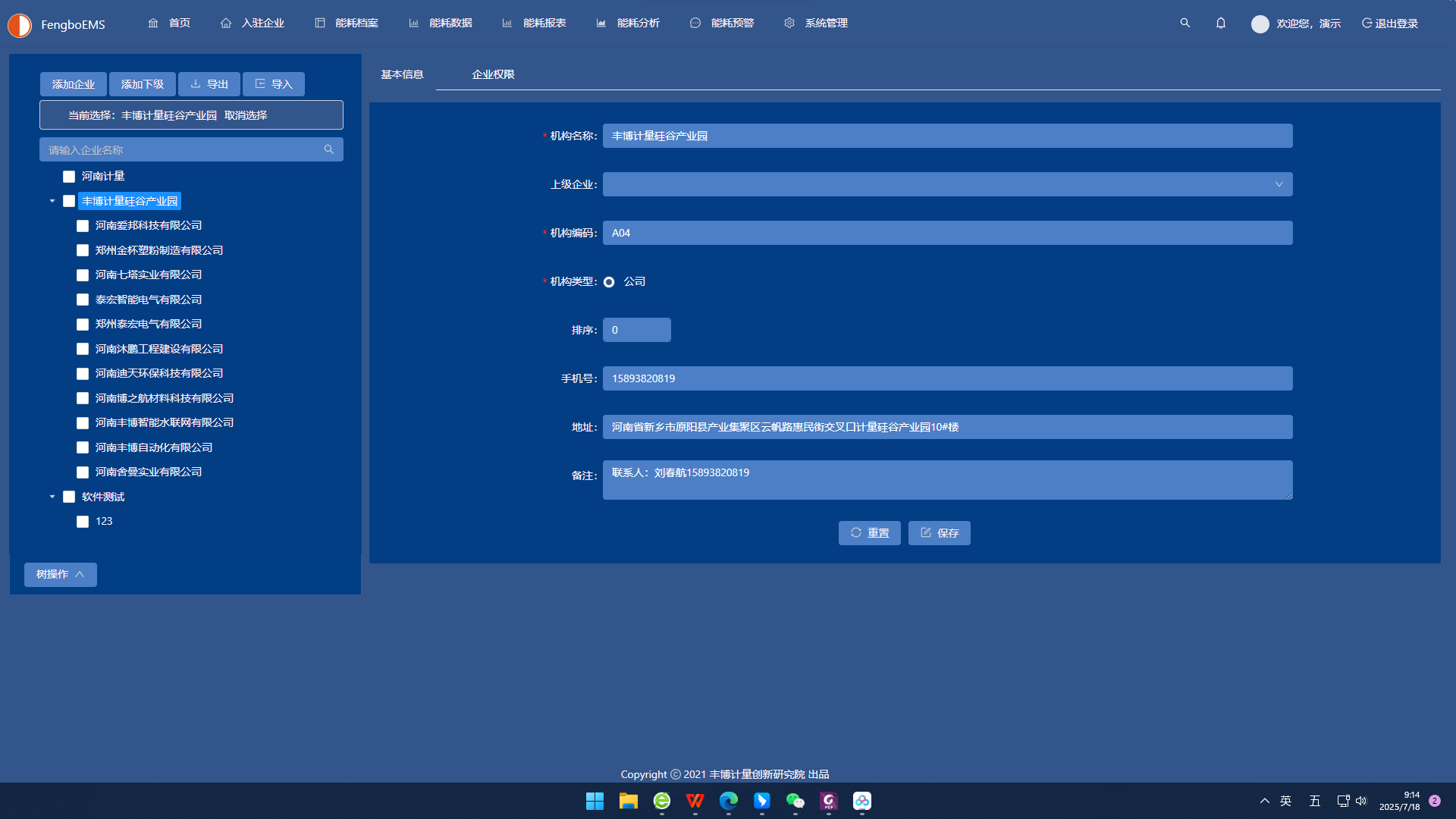Check the 河南计量 checkbox
The height and width of the screenshot is (819, 1456).
click(x=69, y=177)
